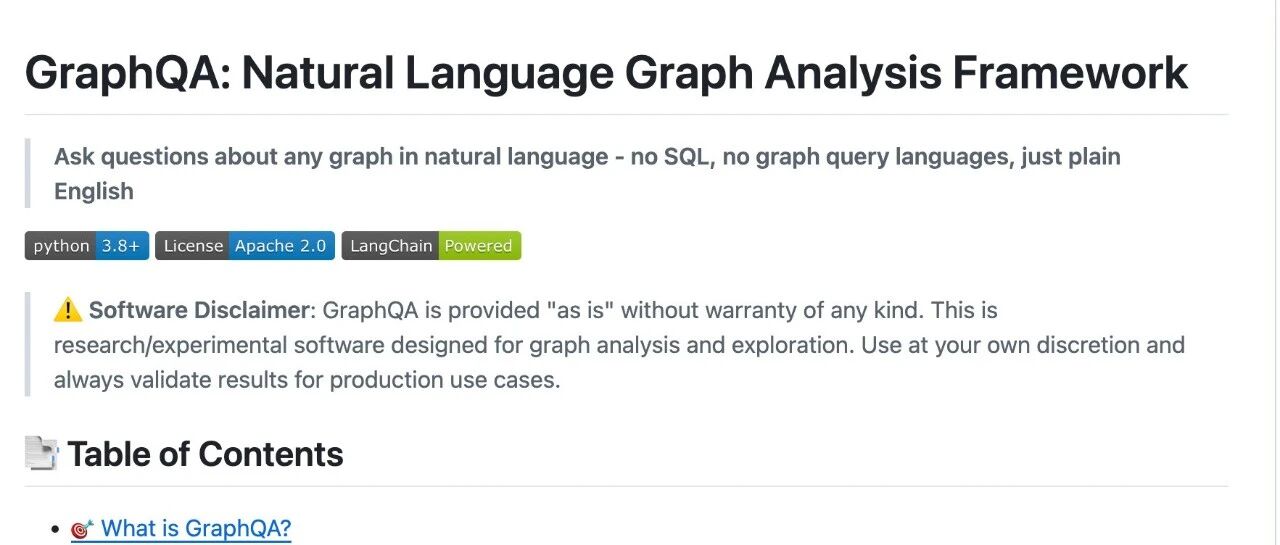
Task: Click the yellow warning triangle icon
Action: click(68, 310)
